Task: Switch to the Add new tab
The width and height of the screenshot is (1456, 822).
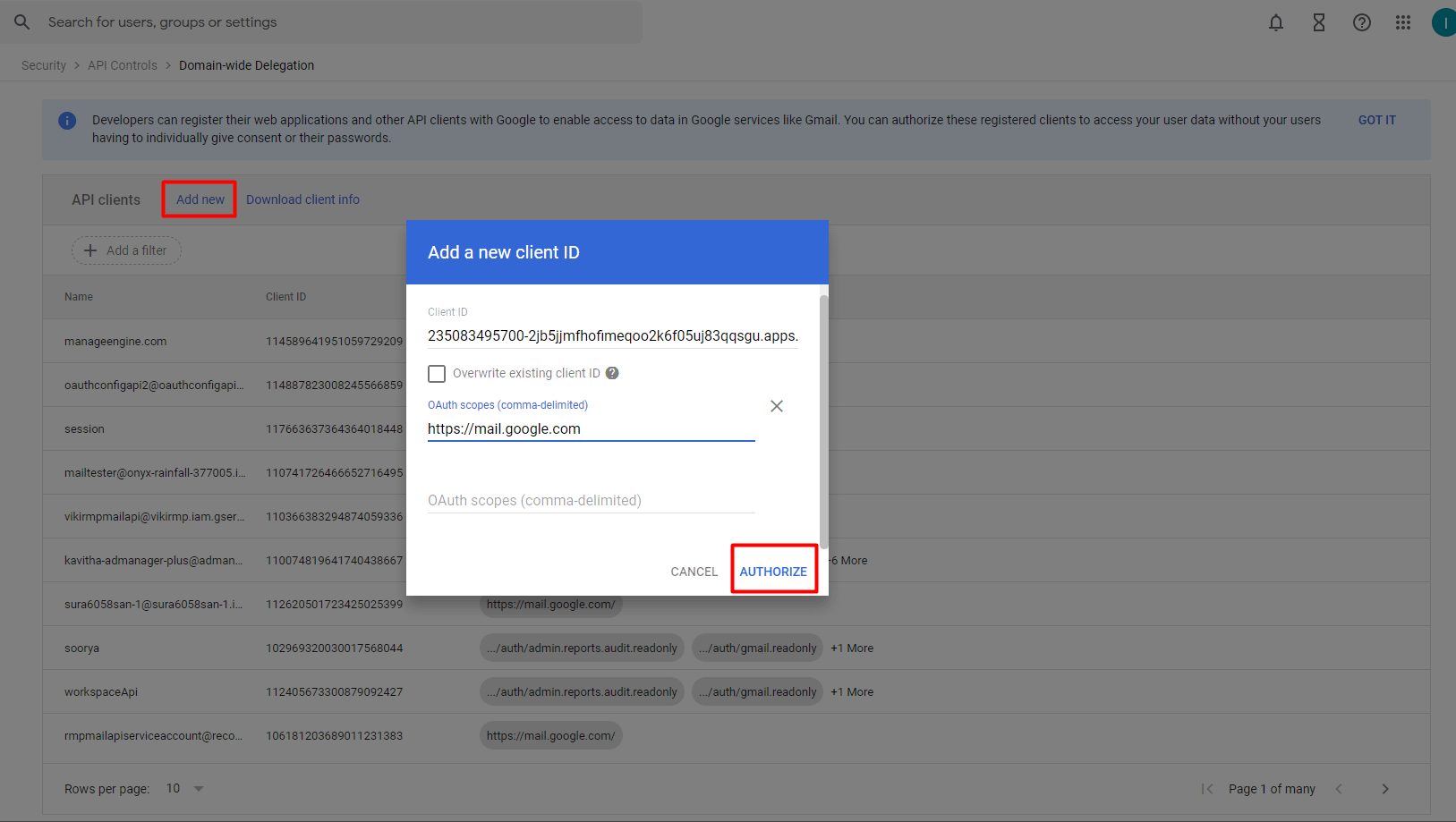Action: [199, 199]
